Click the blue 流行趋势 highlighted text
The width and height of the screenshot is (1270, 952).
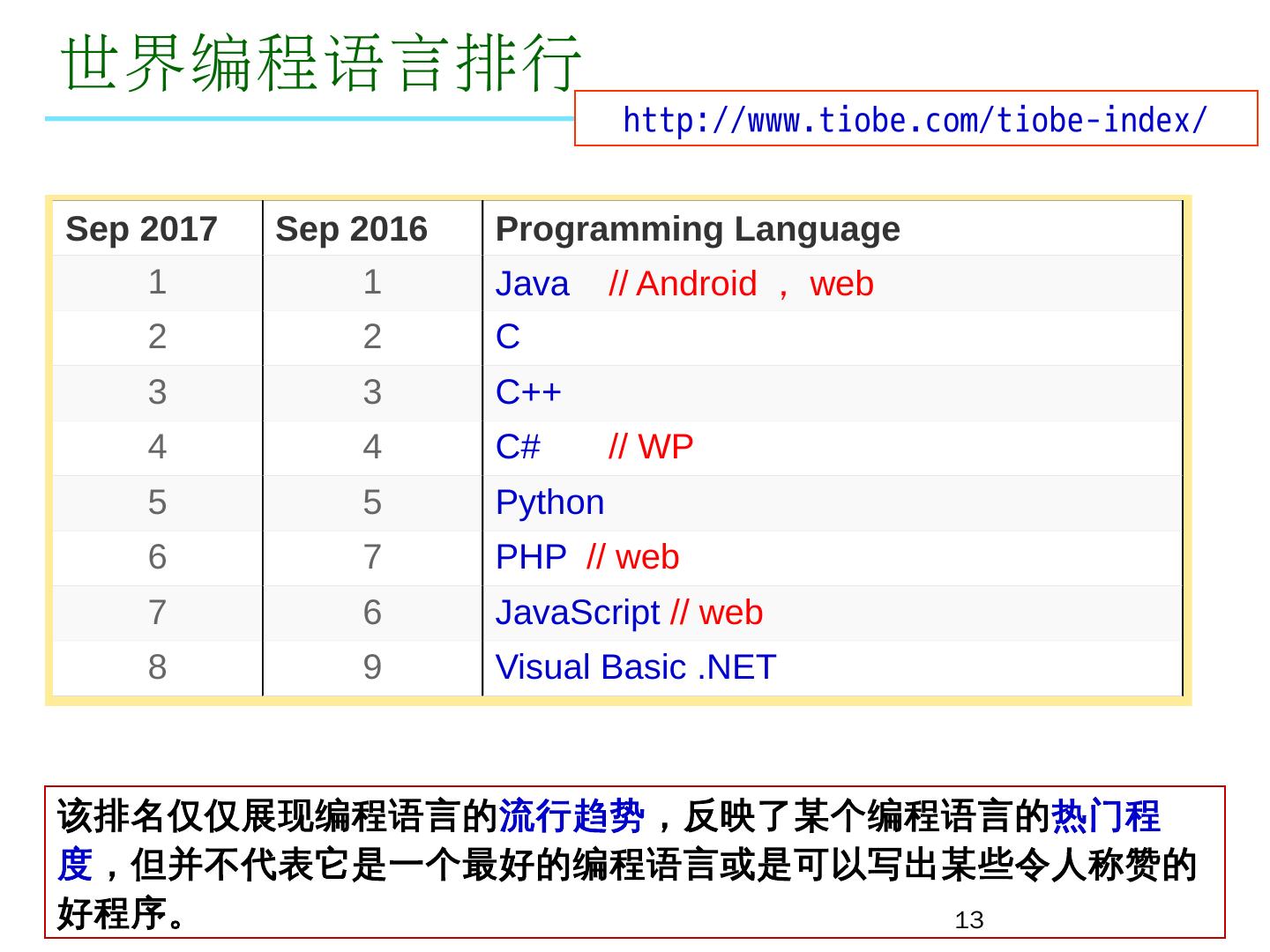tap(571, 816)
